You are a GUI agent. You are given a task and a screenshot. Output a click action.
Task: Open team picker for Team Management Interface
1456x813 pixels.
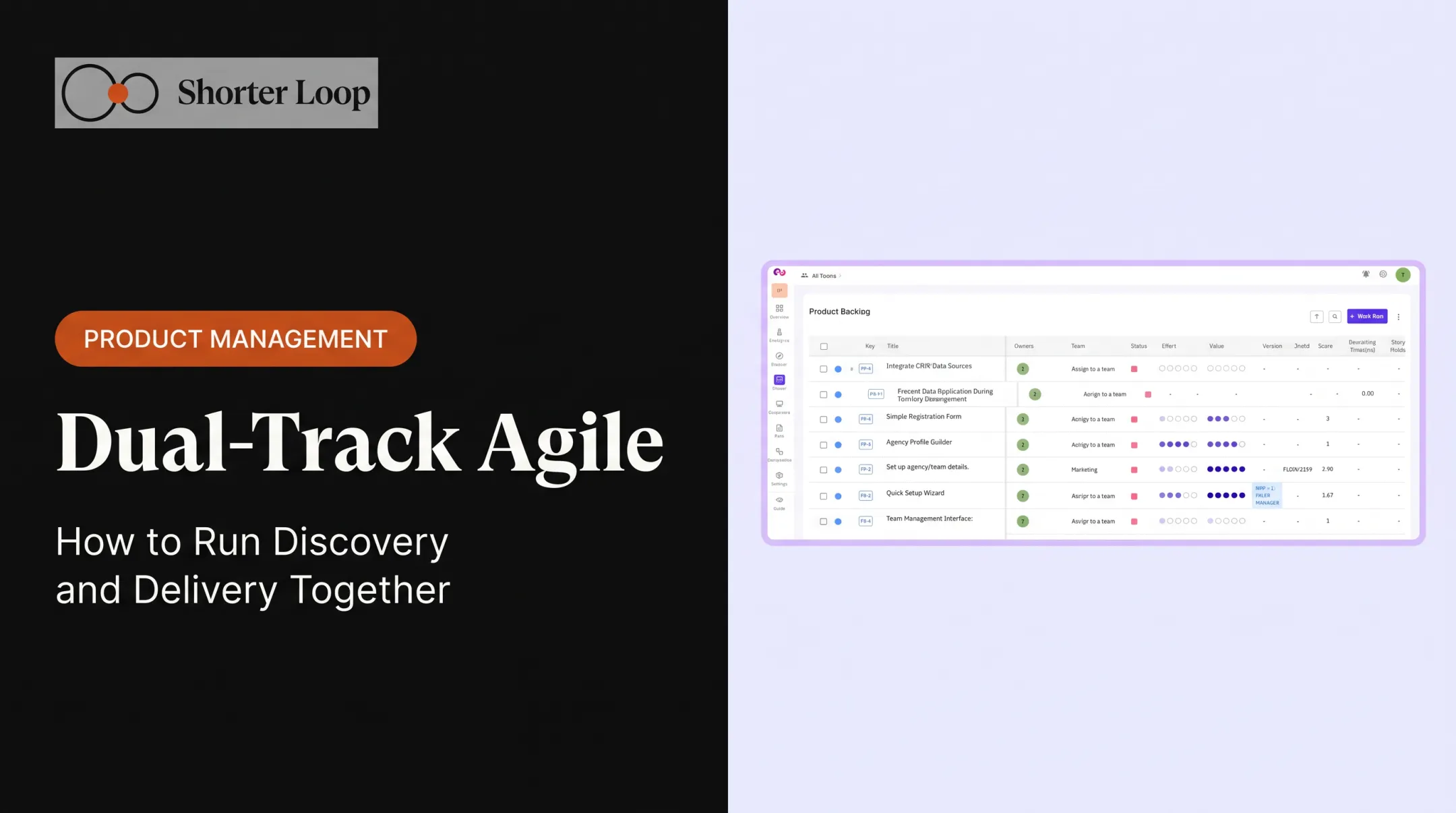1093,522
